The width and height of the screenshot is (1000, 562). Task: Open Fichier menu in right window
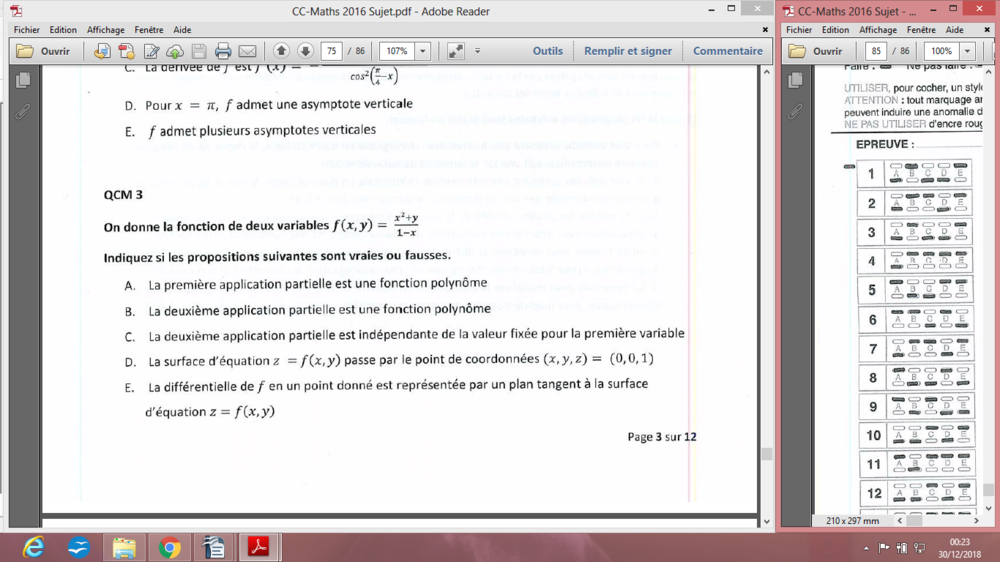click(798, 30)
